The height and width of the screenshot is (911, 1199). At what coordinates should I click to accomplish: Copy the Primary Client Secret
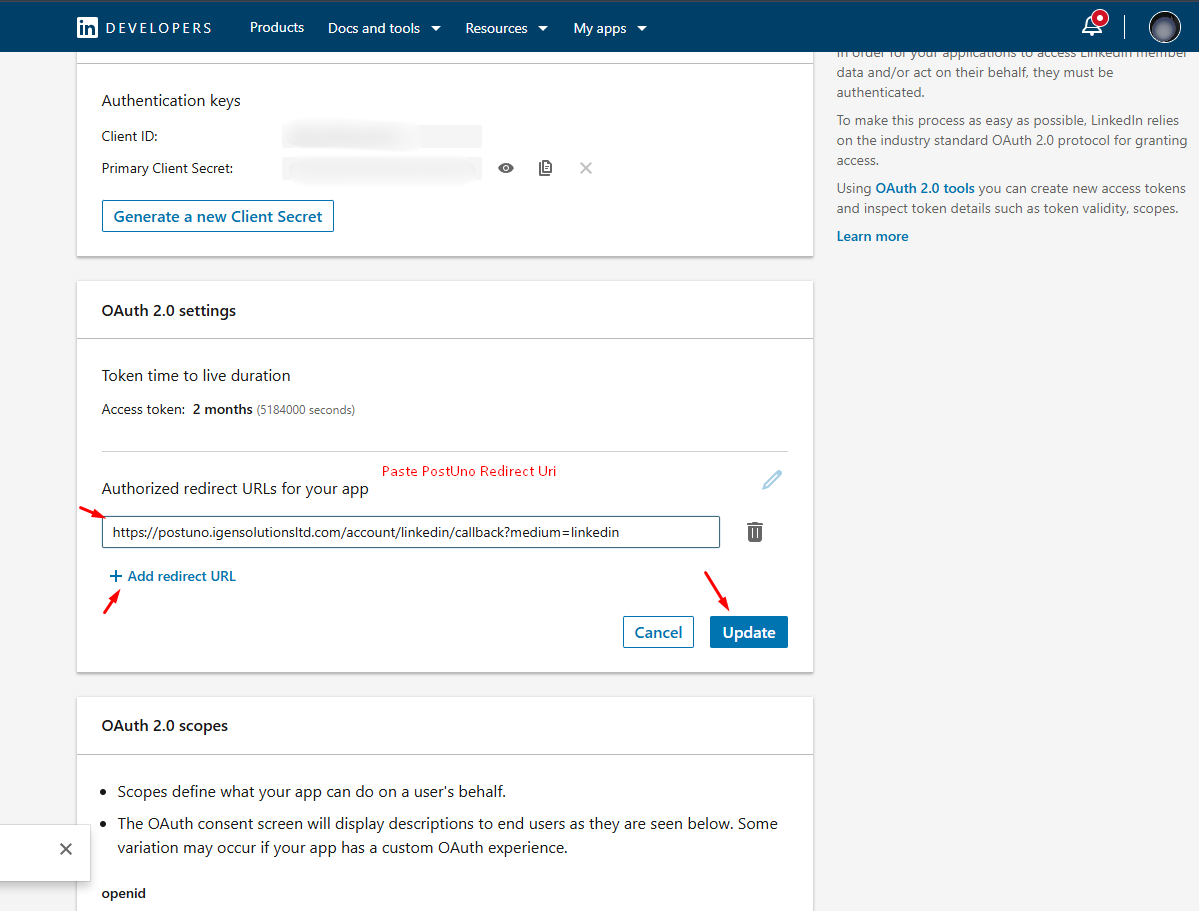(x=545, y=168)
